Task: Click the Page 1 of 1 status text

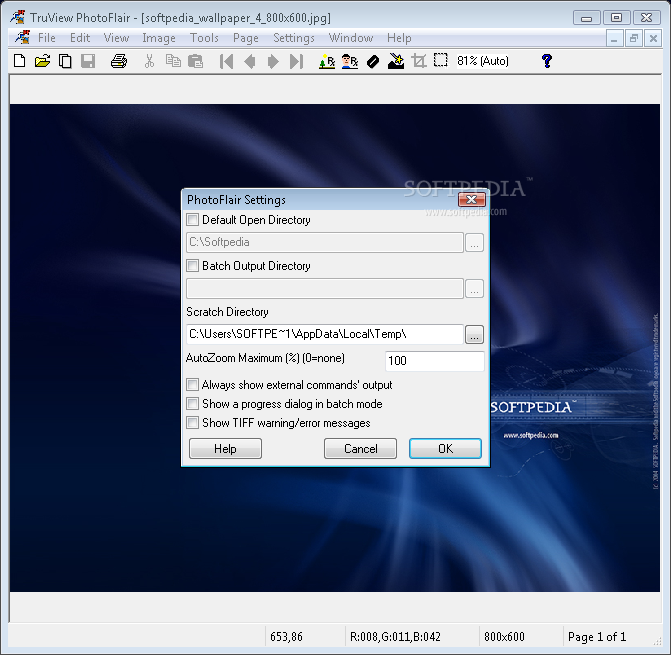Action: [x=597, y=637]
